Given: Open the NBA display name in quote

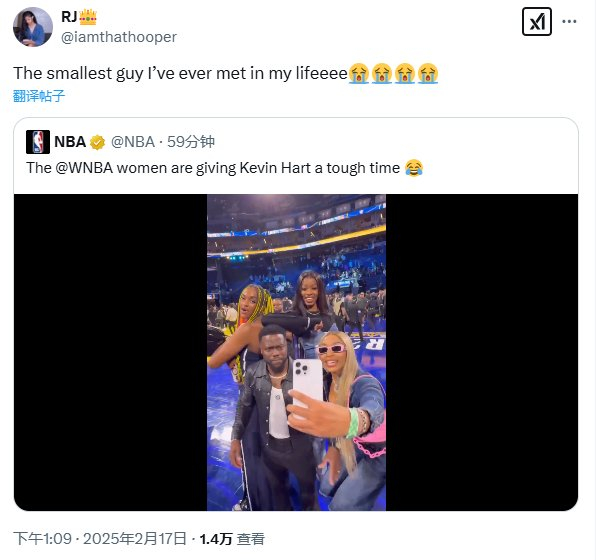Looking at the screenshot, I should (x=70, y=142).
